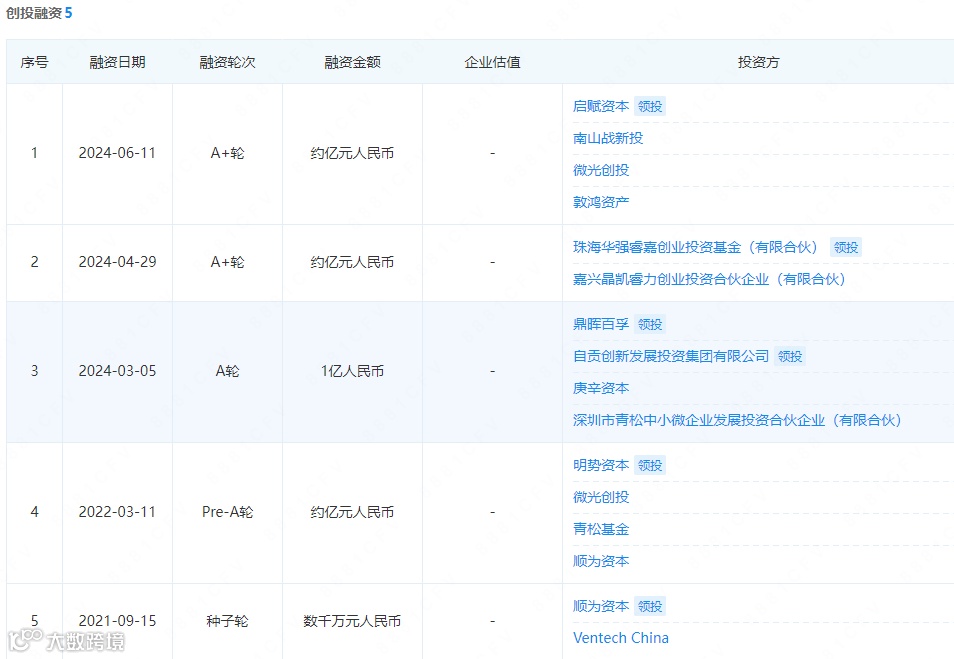Click serial number 1 cell
The height and width of the screenshot is (659, 954).
(34, 153)
